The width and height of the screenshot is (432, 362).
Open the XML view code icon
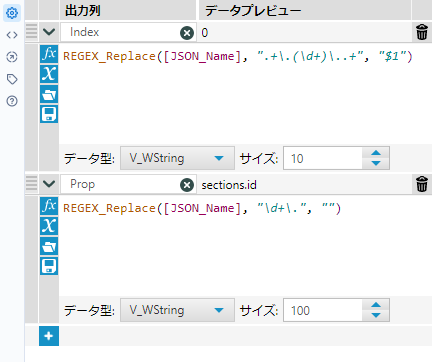[12, 35]
